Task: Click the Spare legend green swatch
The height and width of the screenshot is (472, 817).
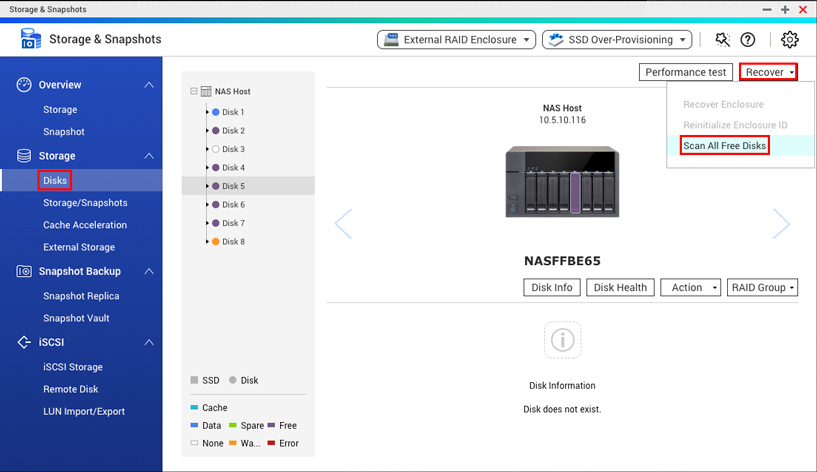Action: pos(233,425)
